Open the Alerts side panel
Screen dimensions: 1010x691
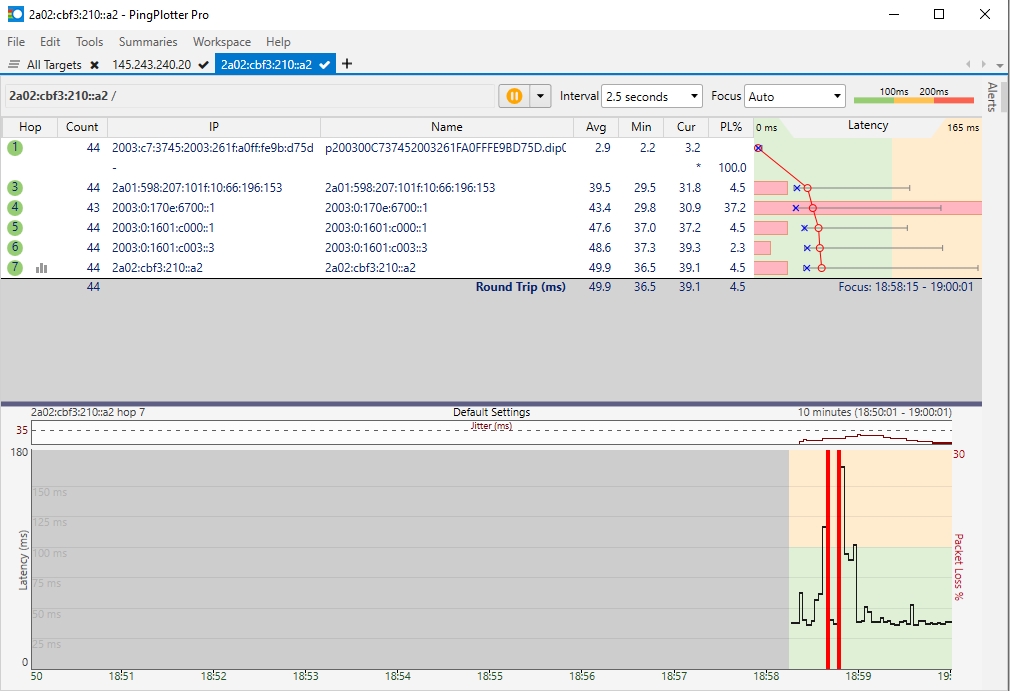[x=993, y=97]
